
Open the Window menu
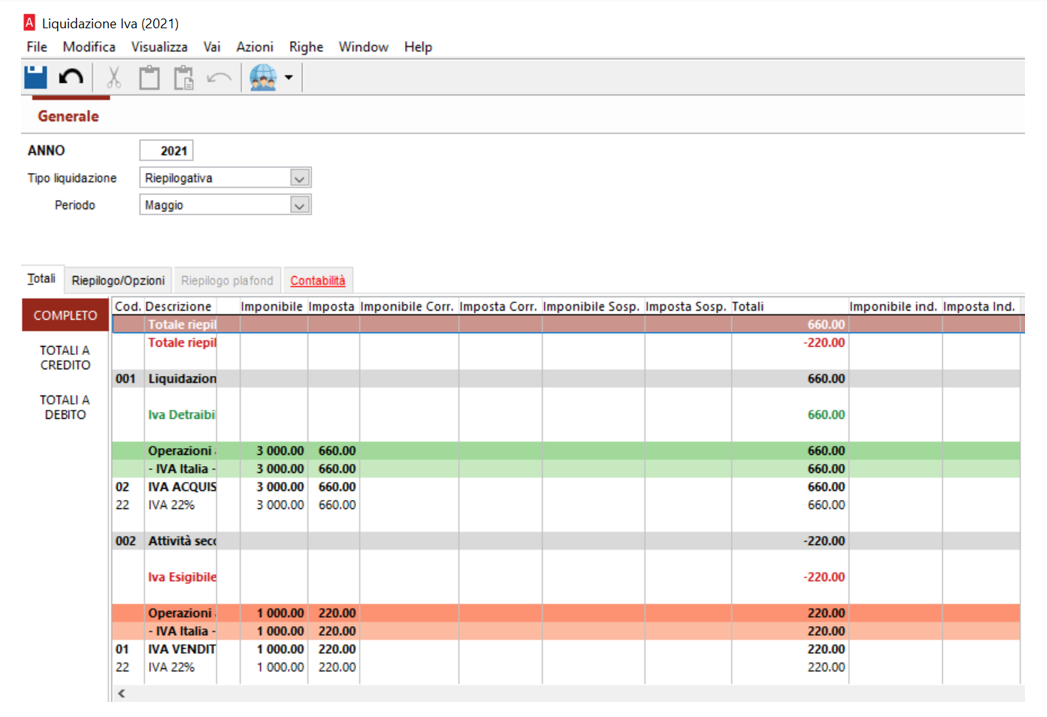(x=363, y=47)
